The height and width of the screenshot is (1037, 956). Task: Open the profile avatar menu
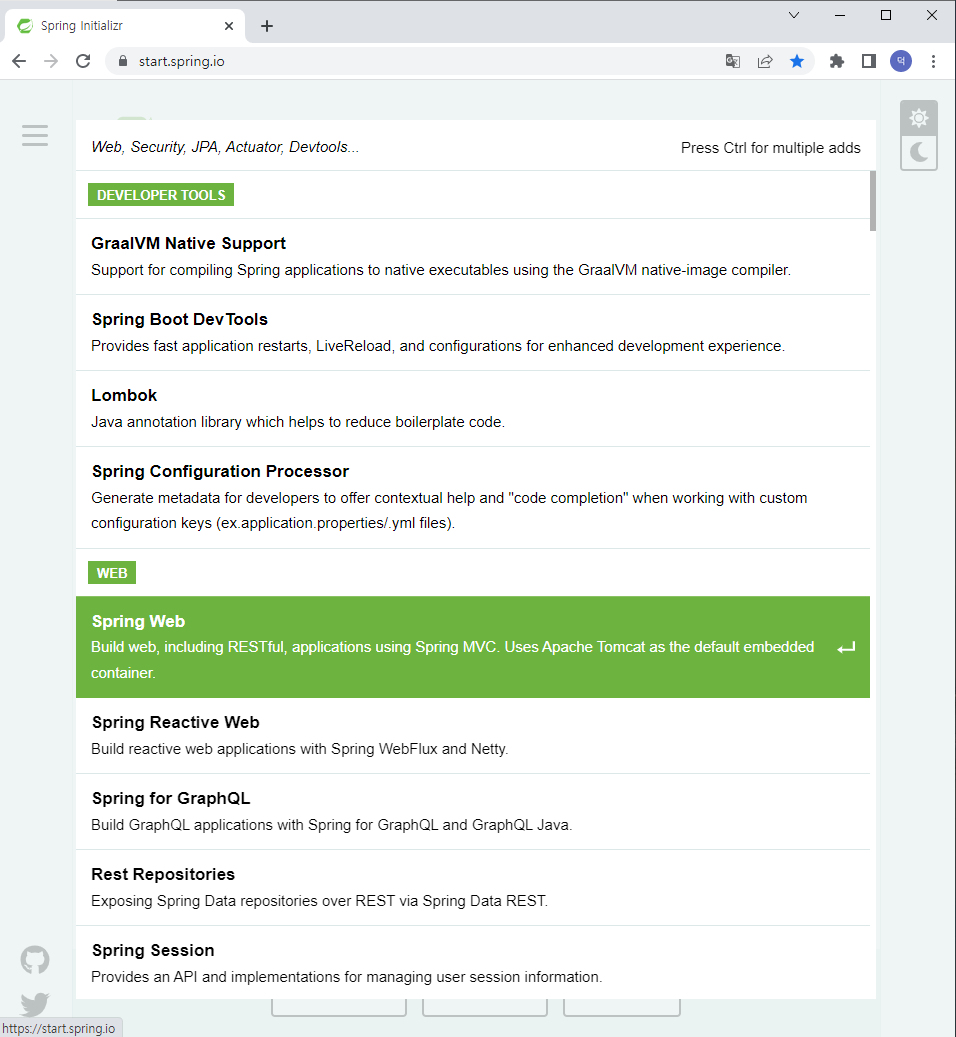pyautogui.click(x=901, y=62)
